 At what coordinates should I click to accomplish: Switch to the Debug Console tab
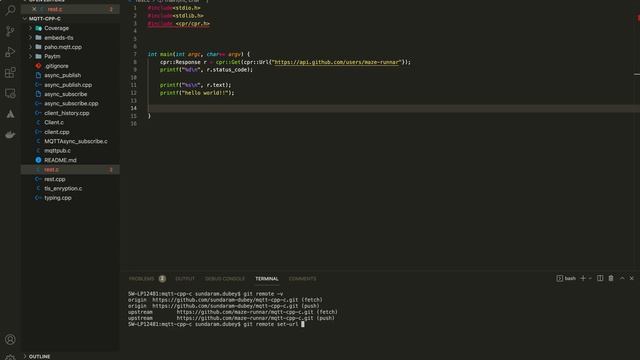[225, 279]
